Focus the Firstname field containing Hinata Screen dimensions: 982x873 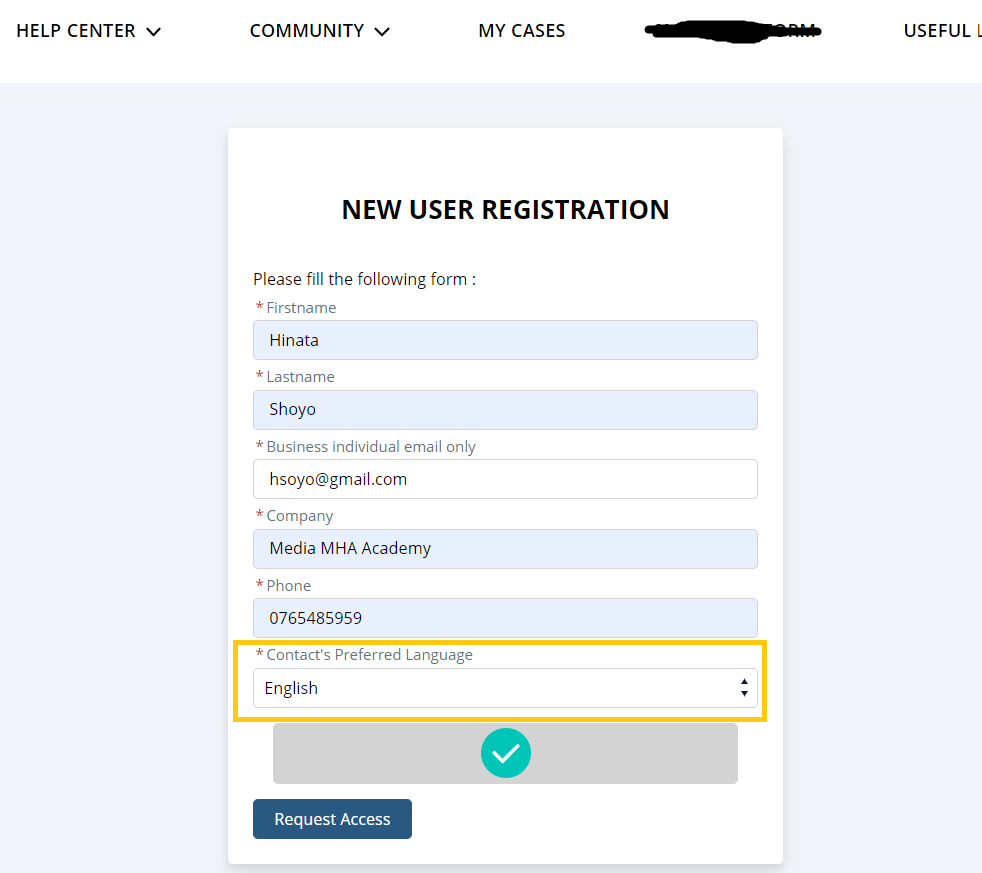click(x=504, y=340)
